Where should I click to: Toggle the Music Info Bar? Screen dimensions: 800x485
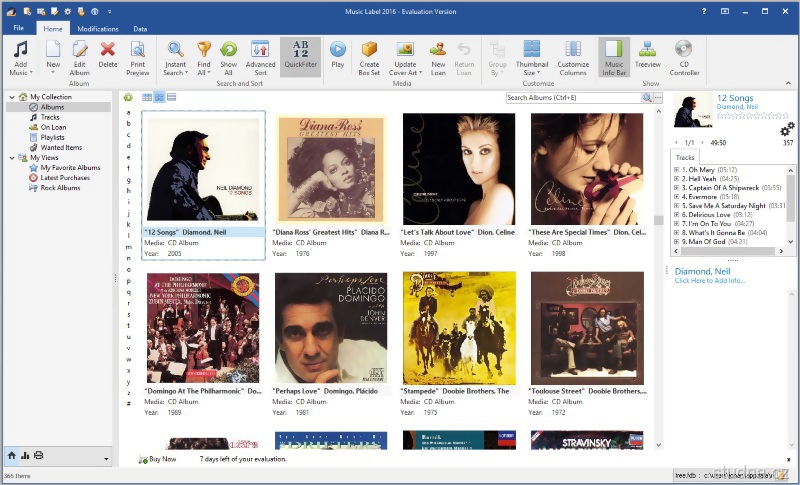click(614, 57)
